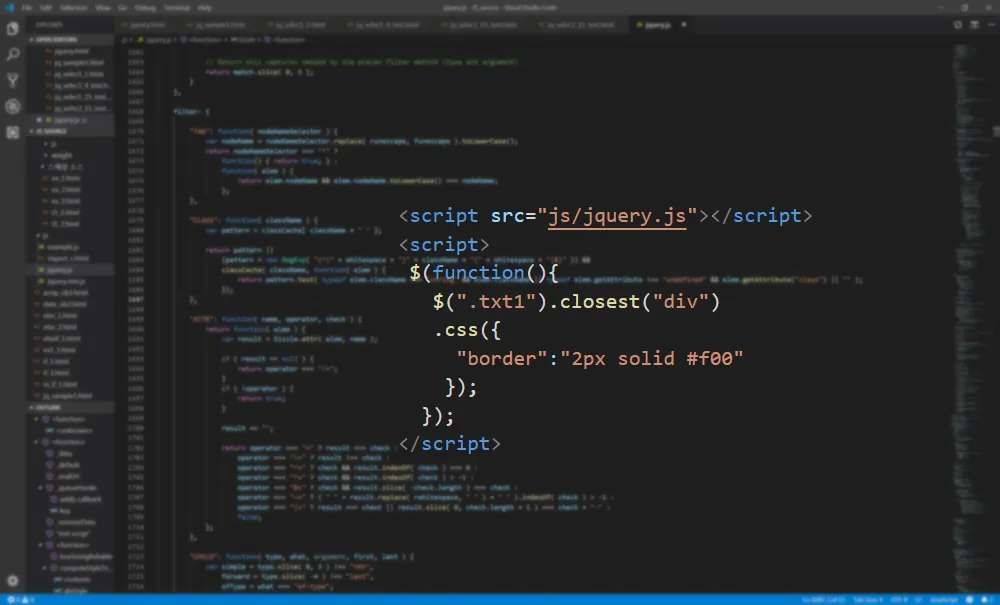Open the File menu
Viewport: 1000px width, 605px height.
[x=27, y=8]
